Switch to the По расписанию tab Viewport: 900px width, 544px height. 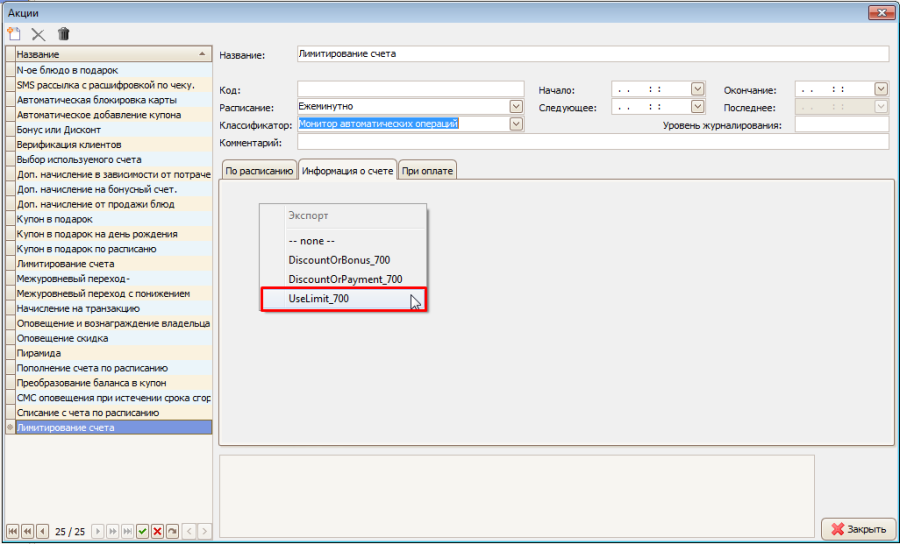tap(258, 171)
